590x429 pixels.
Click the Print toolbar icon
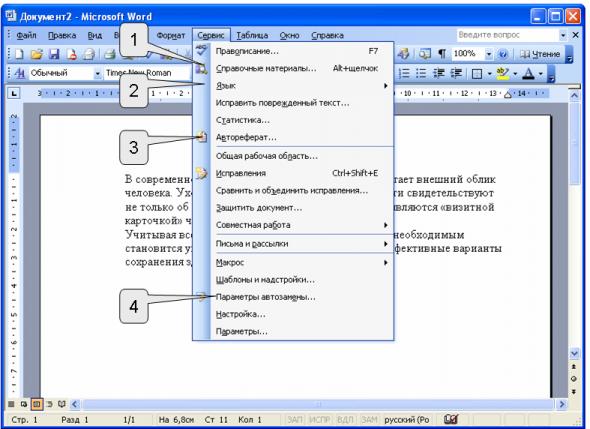point(109,55)
